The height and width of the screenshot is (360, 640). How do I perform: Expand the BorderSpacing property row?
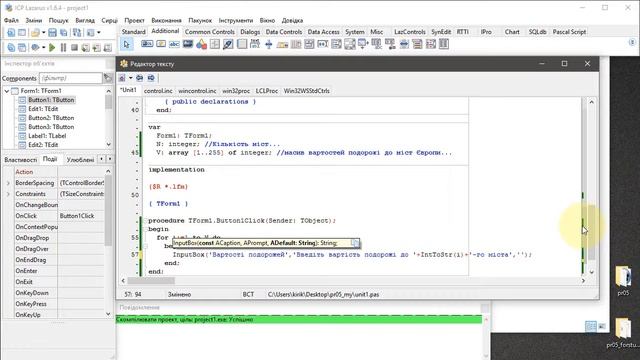[x=8, y=183]
